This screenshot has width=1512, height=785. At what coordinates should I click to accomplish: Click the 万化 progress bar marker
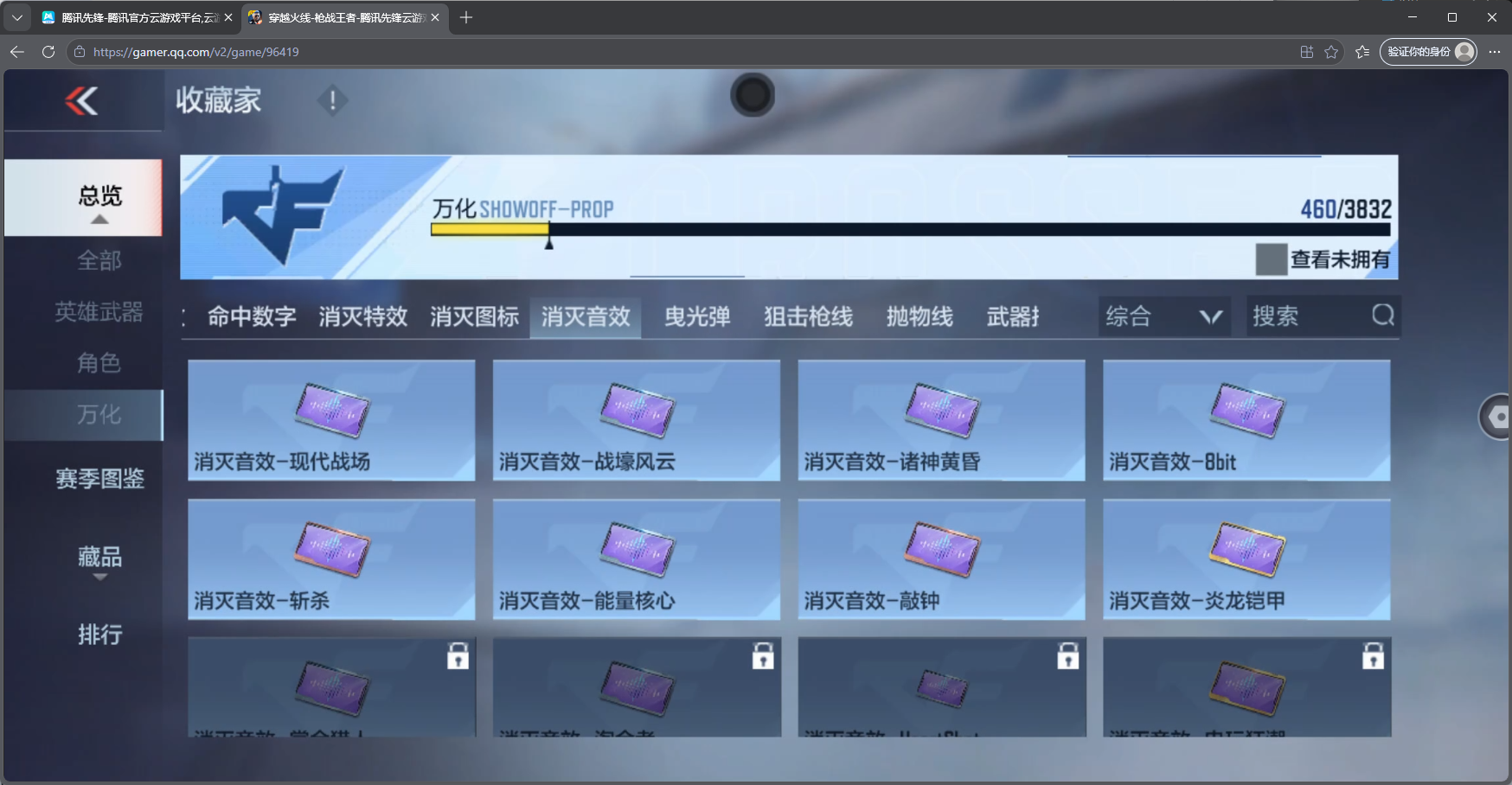click(x=548, y=244)
